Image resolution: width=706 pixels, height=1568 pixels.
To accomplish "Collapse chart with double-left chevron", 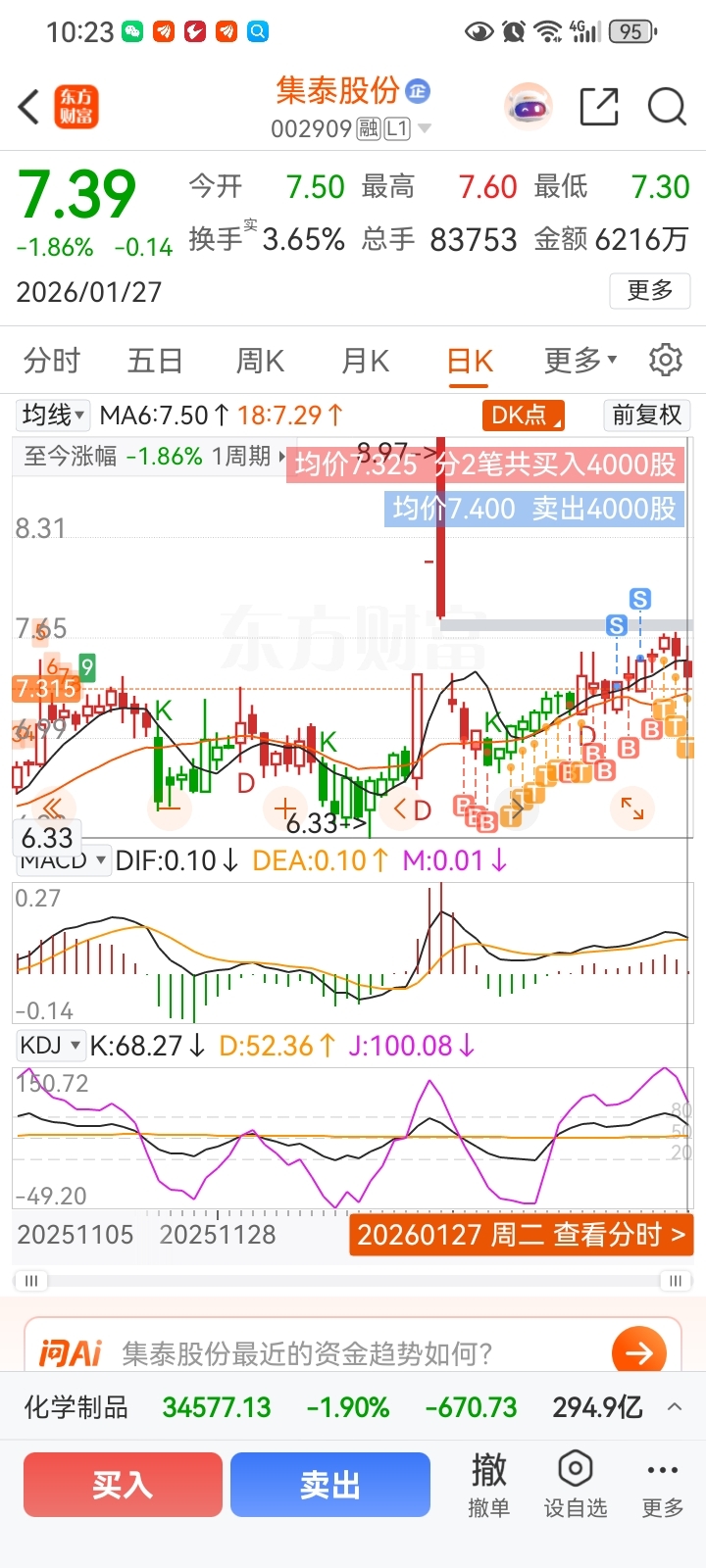I will [52, 808].
